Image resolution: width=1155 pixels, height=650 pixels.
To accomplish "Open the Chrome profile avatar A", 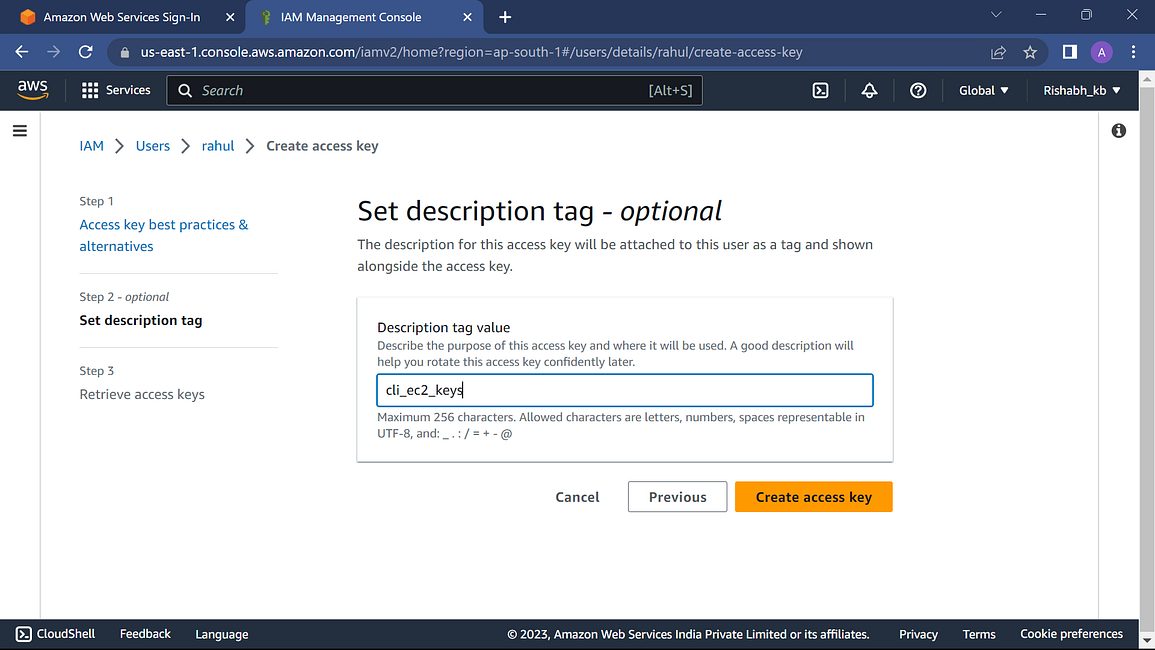I will 1101,52.
